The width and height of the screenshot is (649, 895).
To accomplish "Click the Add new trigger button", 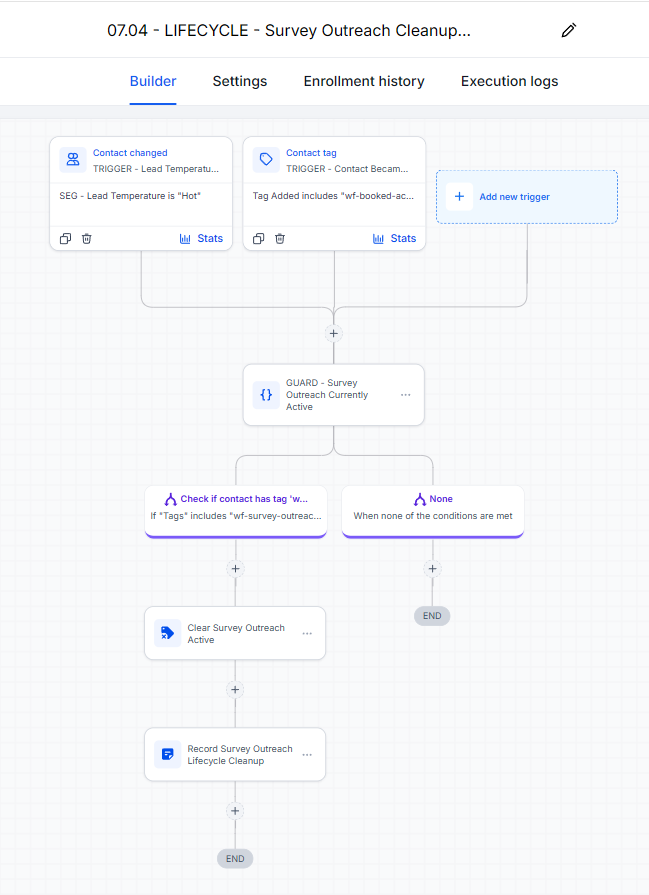I will tap(527, 197).
